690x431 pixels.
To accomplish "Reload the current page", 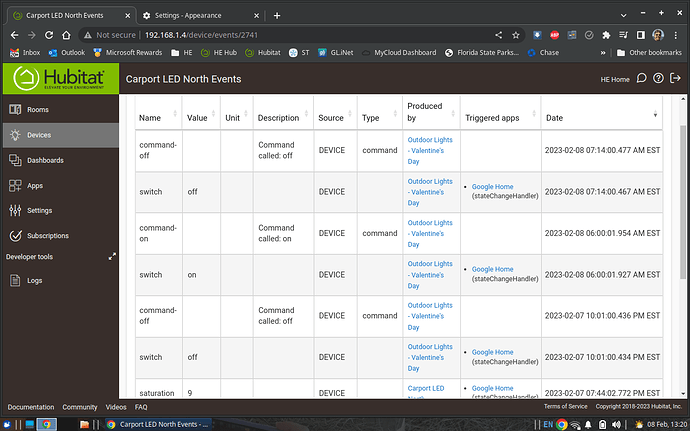I will click(49, 35).
